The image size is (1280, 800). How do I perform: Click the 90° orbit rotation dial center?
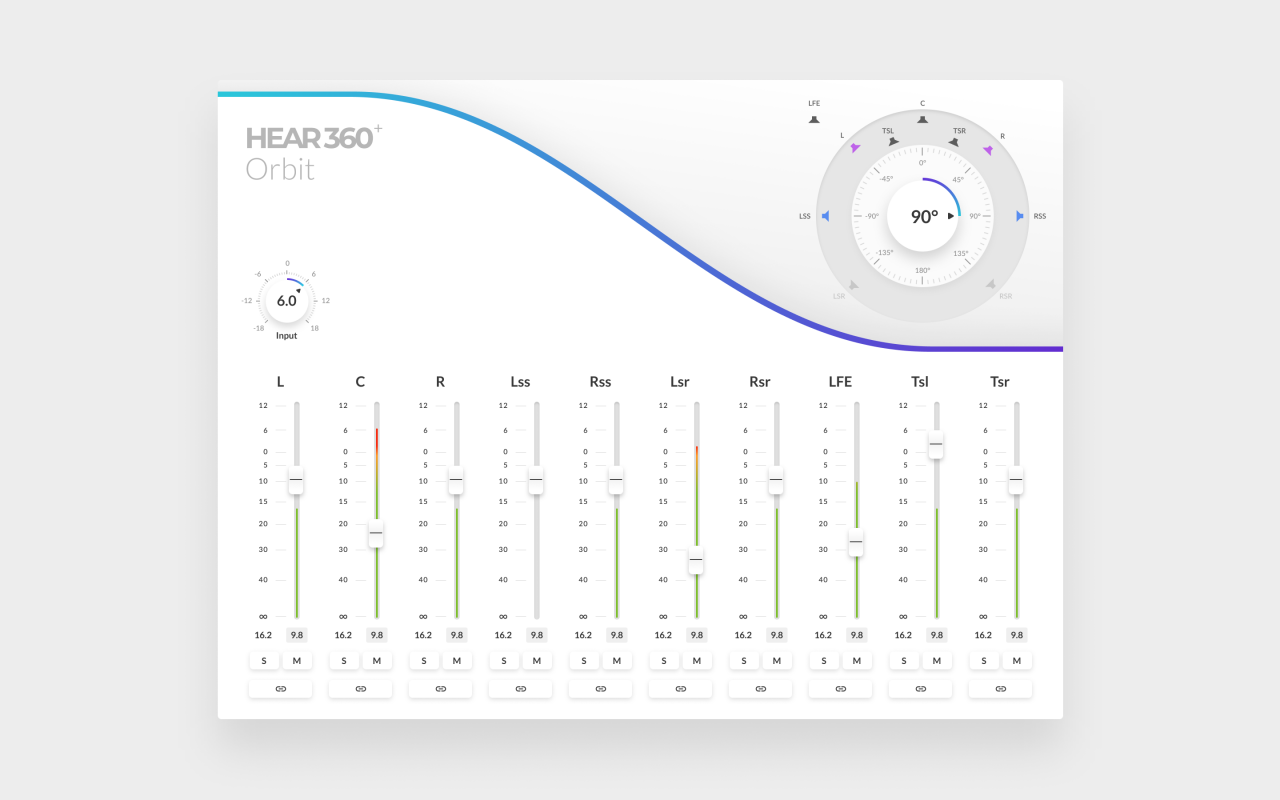click(x=924, y=216)
